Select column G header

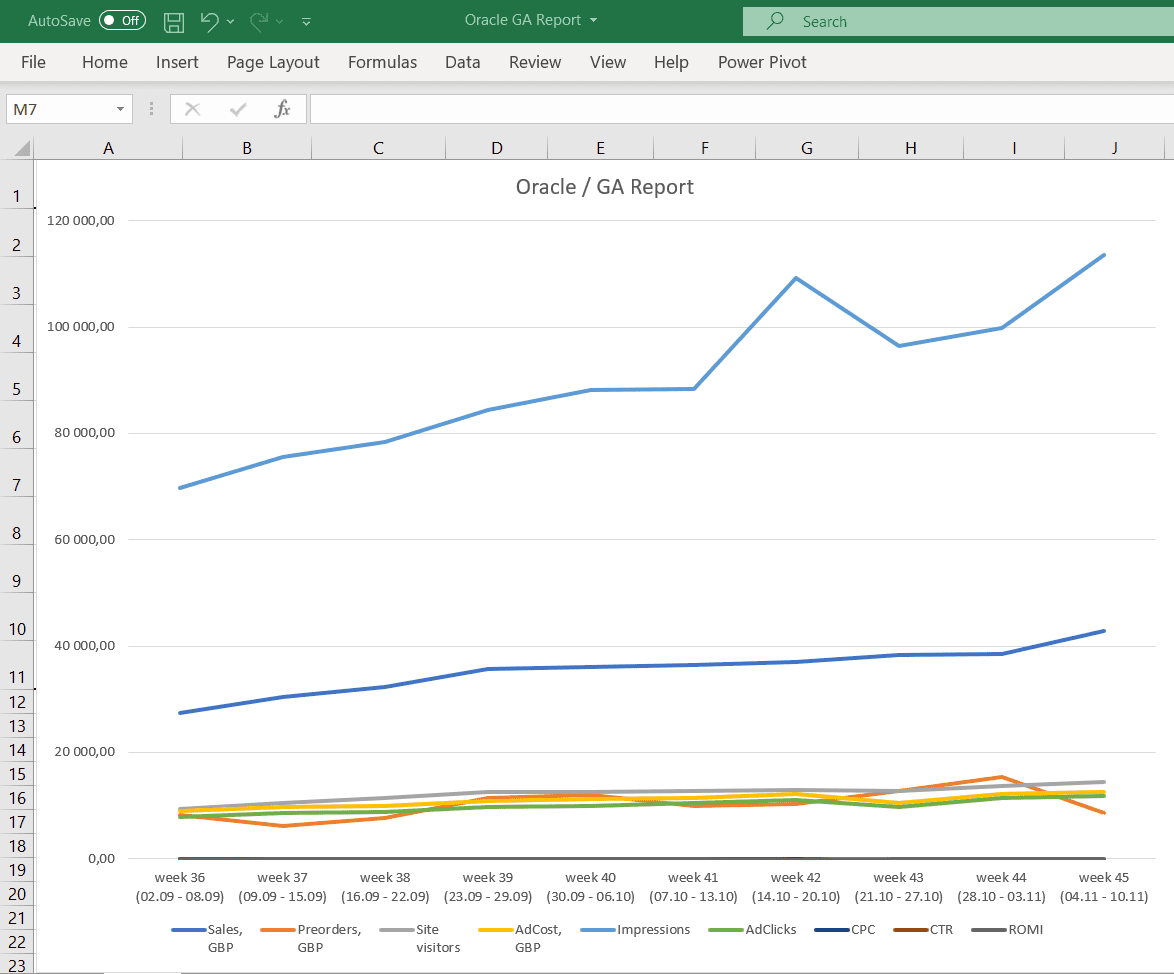pos(807,148)
